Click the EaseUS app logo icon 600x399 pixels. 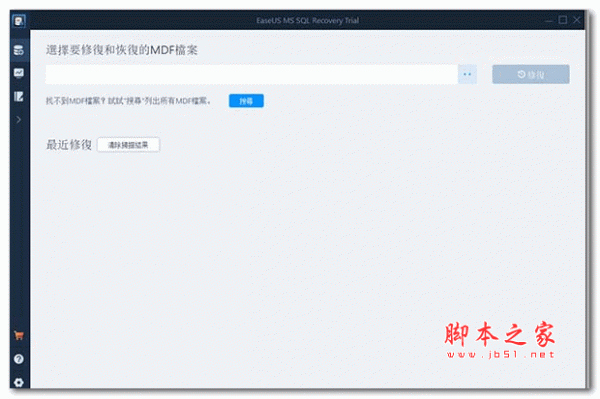[19, 21]
